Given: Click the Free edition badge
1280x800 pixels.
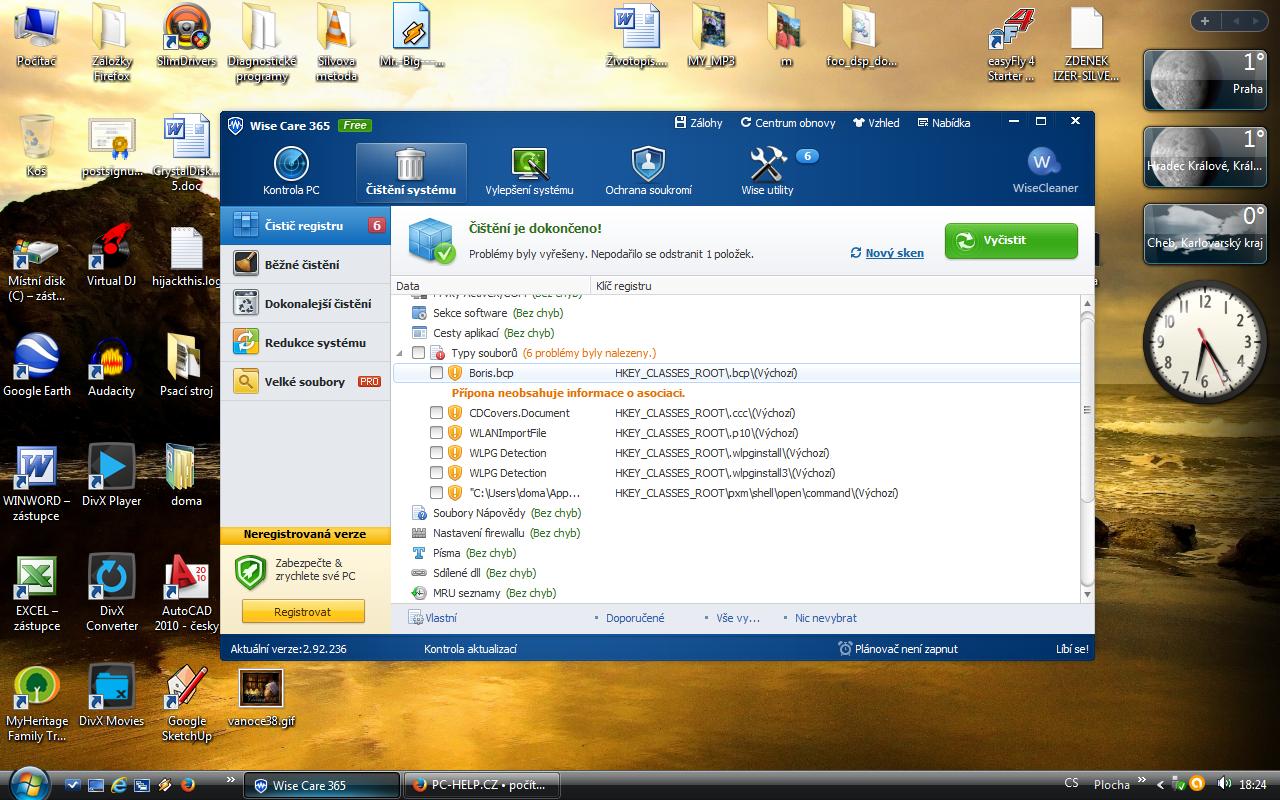Looking at the screenshot, I should click(x=354, y=125).
